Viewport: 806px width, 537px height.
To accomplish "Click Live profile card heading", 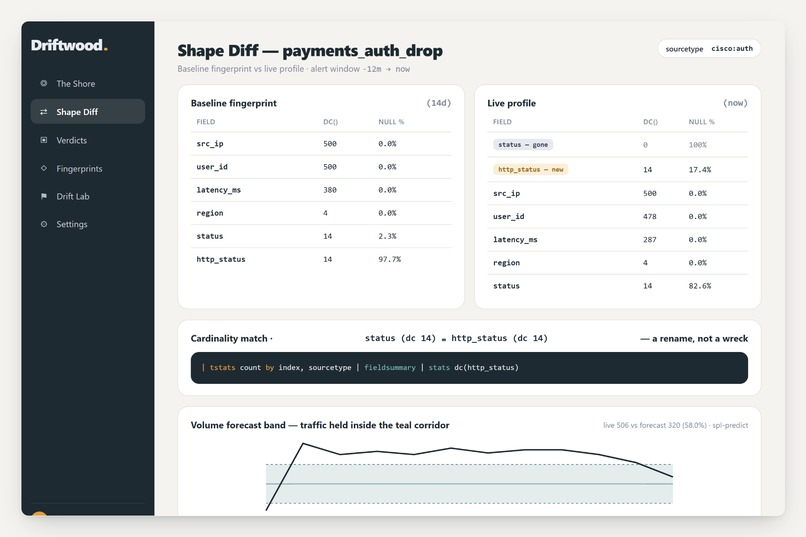I will pyautogui.click(x=511, y=103).
